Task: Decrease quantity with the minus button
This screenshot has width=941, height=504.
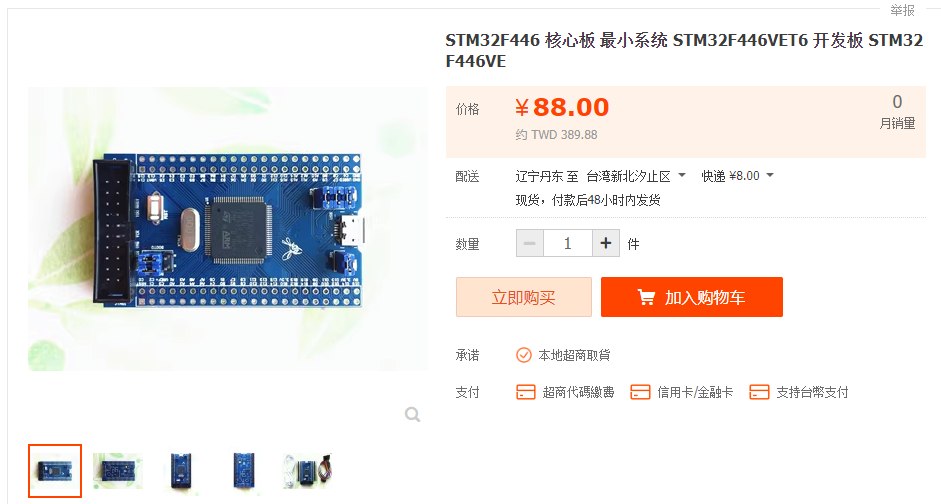Action: [x=530, y=243]
